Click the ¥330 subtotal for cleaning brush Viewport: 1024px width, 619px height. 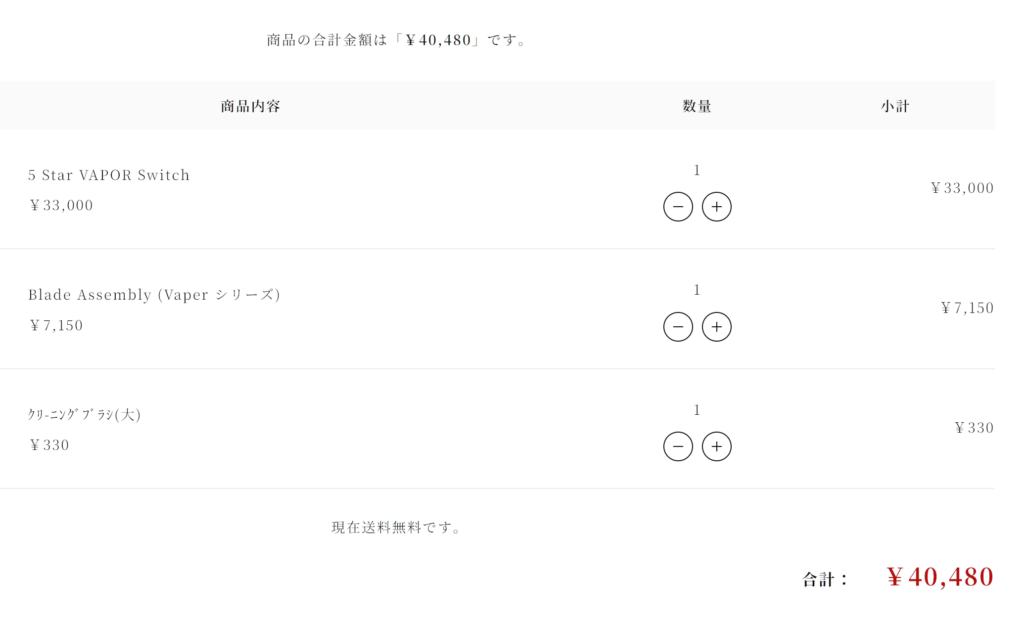[x=974, y=428]
